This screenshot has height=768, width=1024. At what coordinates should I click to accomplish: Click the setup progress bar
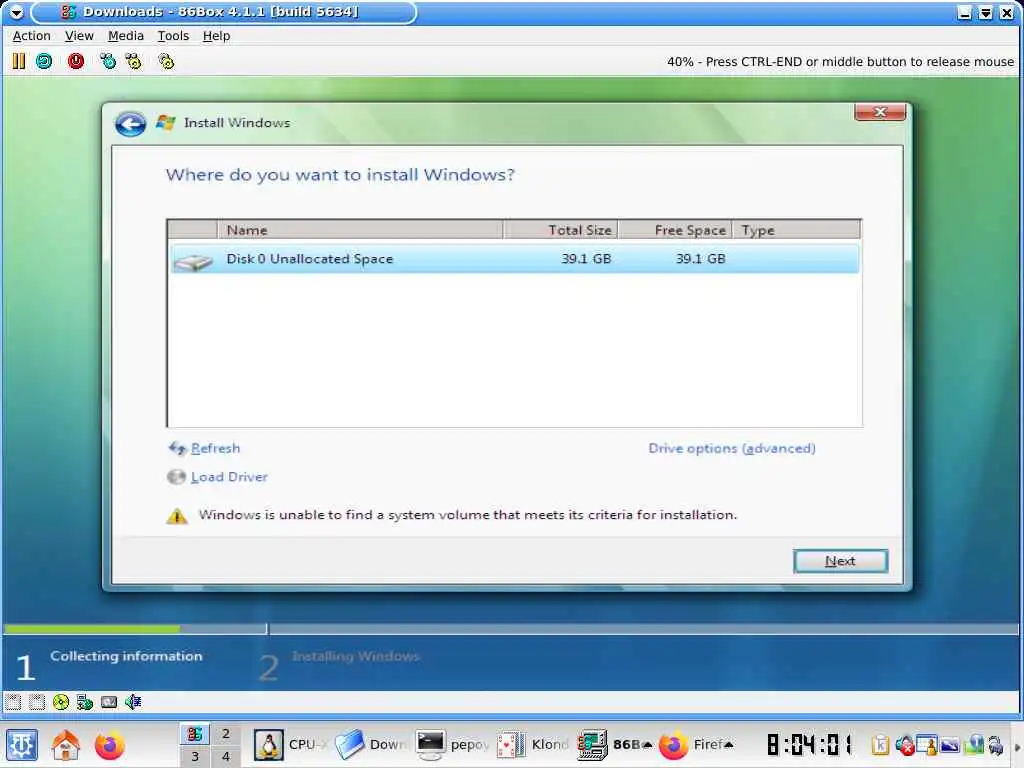511,629
